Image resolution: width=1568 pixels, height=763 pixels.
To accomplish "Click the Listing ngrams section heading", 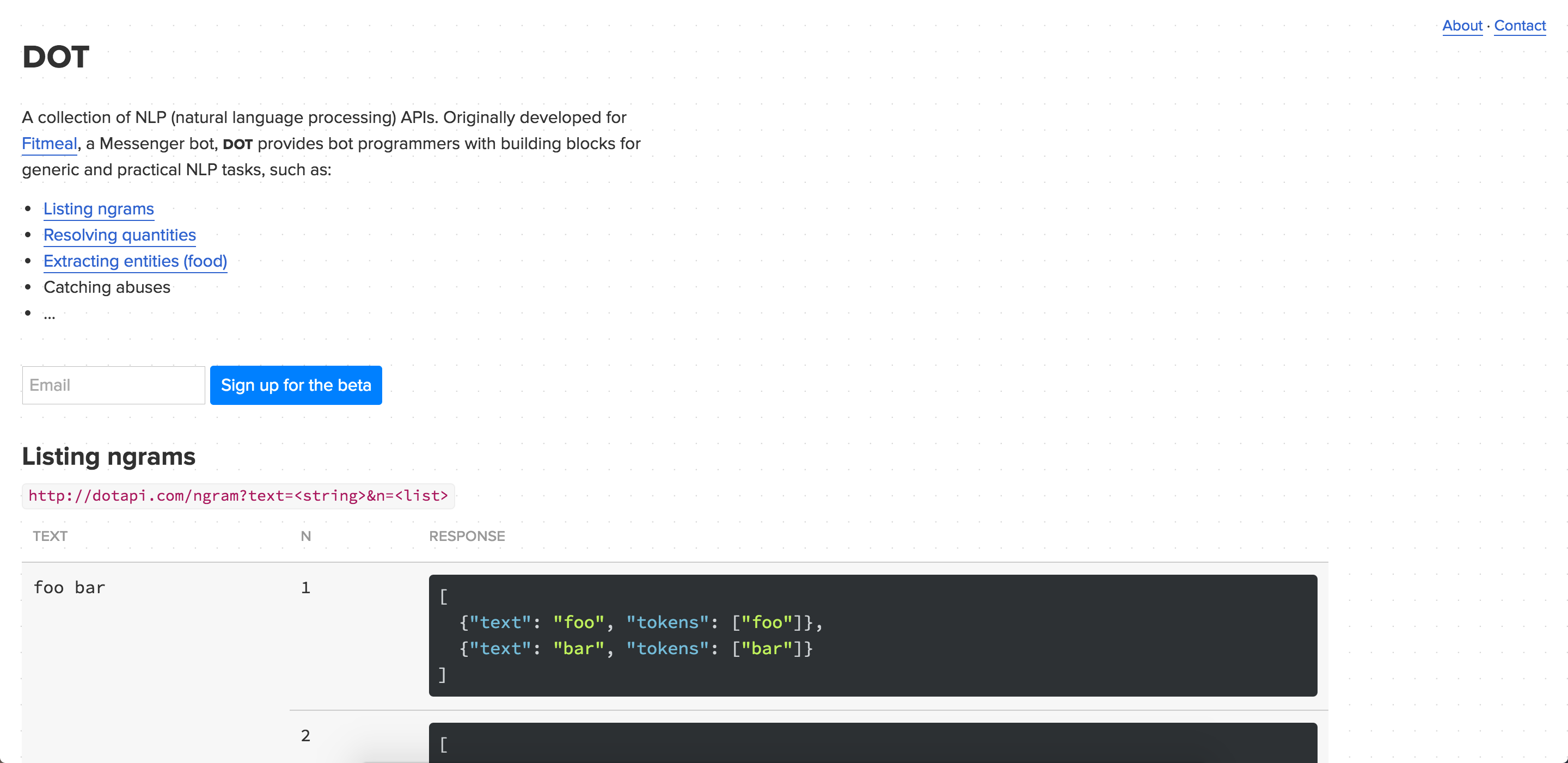I will pos(108,457).
